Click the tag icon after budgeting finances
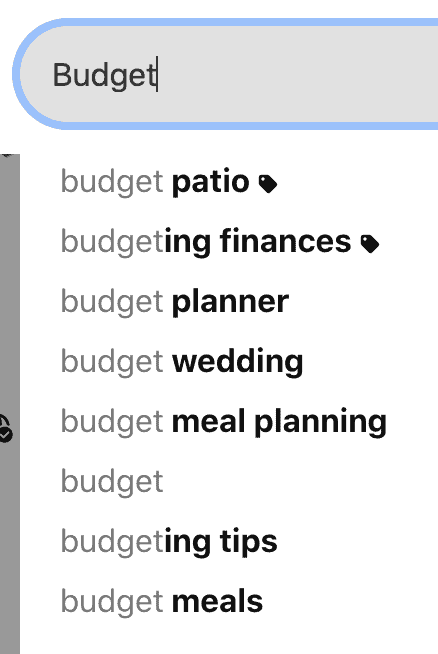The height and width of the screenshot is (654, 438). 370,244
